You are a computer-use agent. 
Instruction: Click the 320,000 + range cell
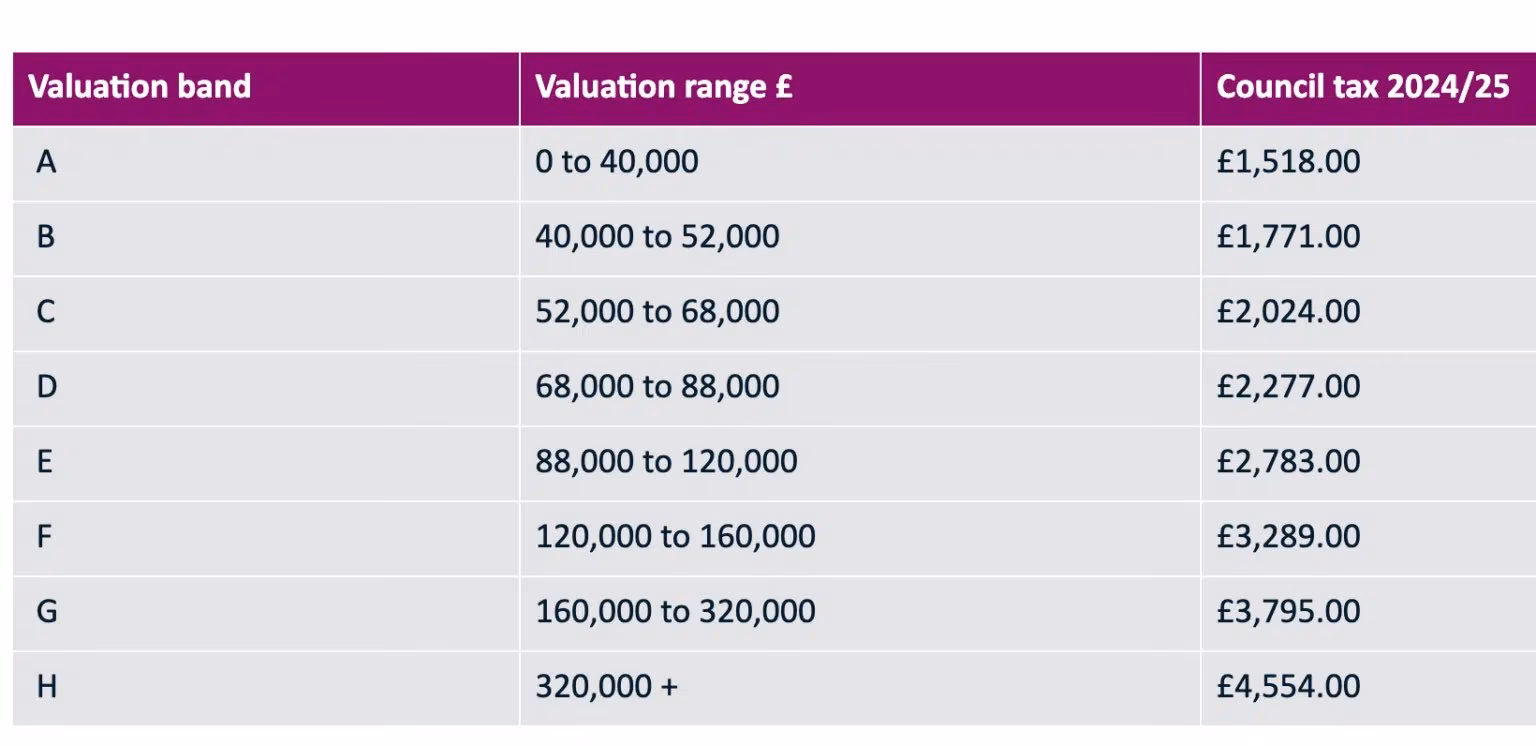(x=606, y=687)
